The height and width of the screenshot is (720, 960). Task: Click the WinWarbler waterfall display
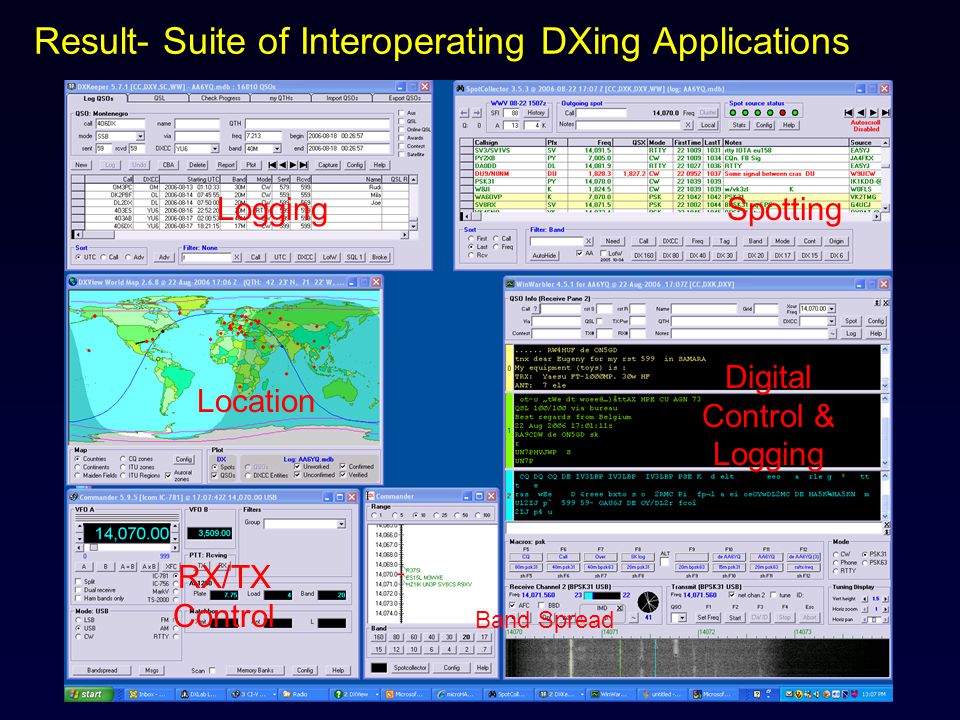coord(697,658)
